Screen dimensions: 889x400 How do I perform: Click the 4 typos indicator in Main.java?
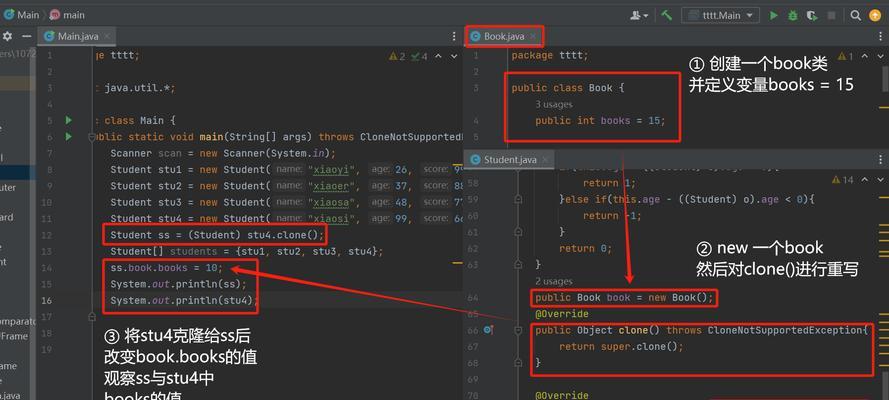[x=420, y=56]
